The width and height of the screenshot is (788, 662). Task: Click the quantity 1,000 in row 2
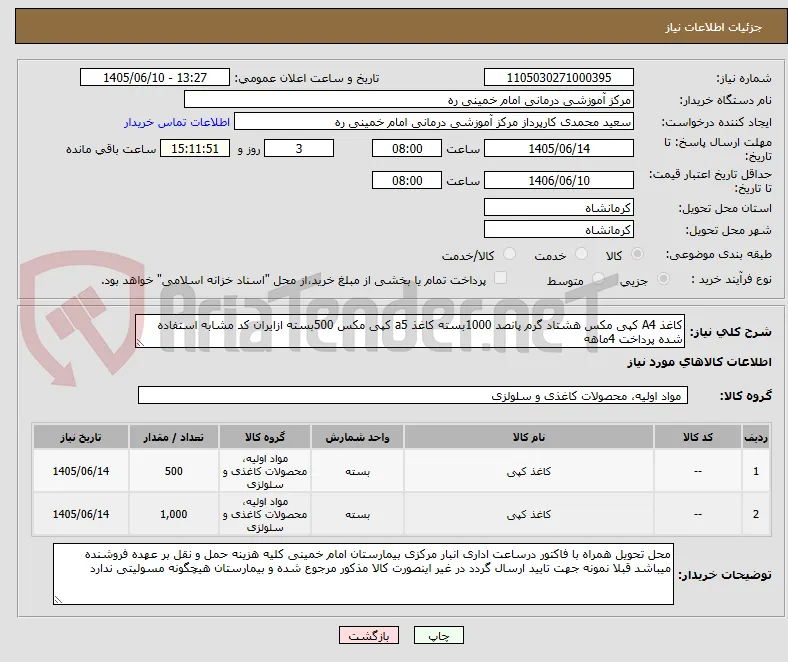click(x=173, y=514)
